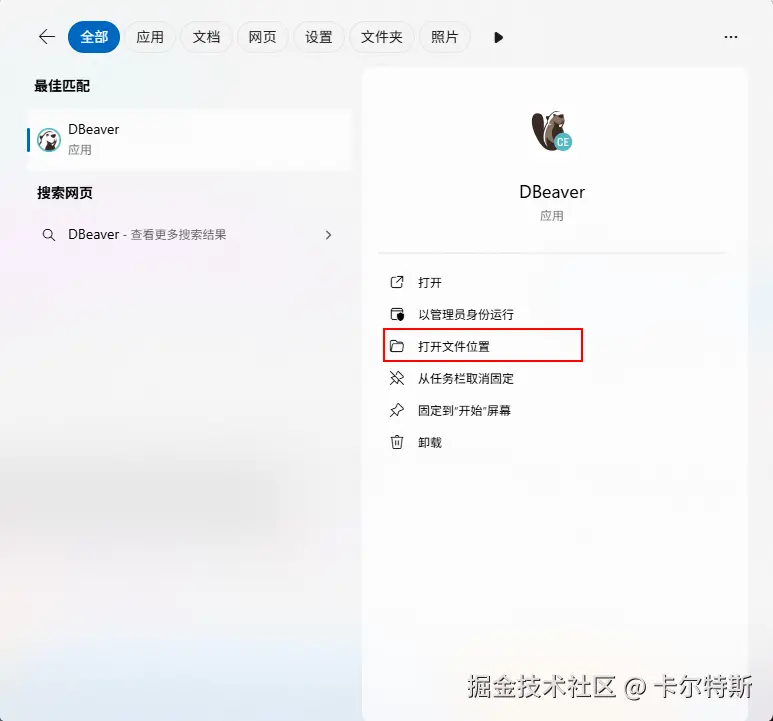The image size is (773, 721).
Task: Switch to the 文件夹 filter tab
Action: pyautogui.click(x=382, y=37)
